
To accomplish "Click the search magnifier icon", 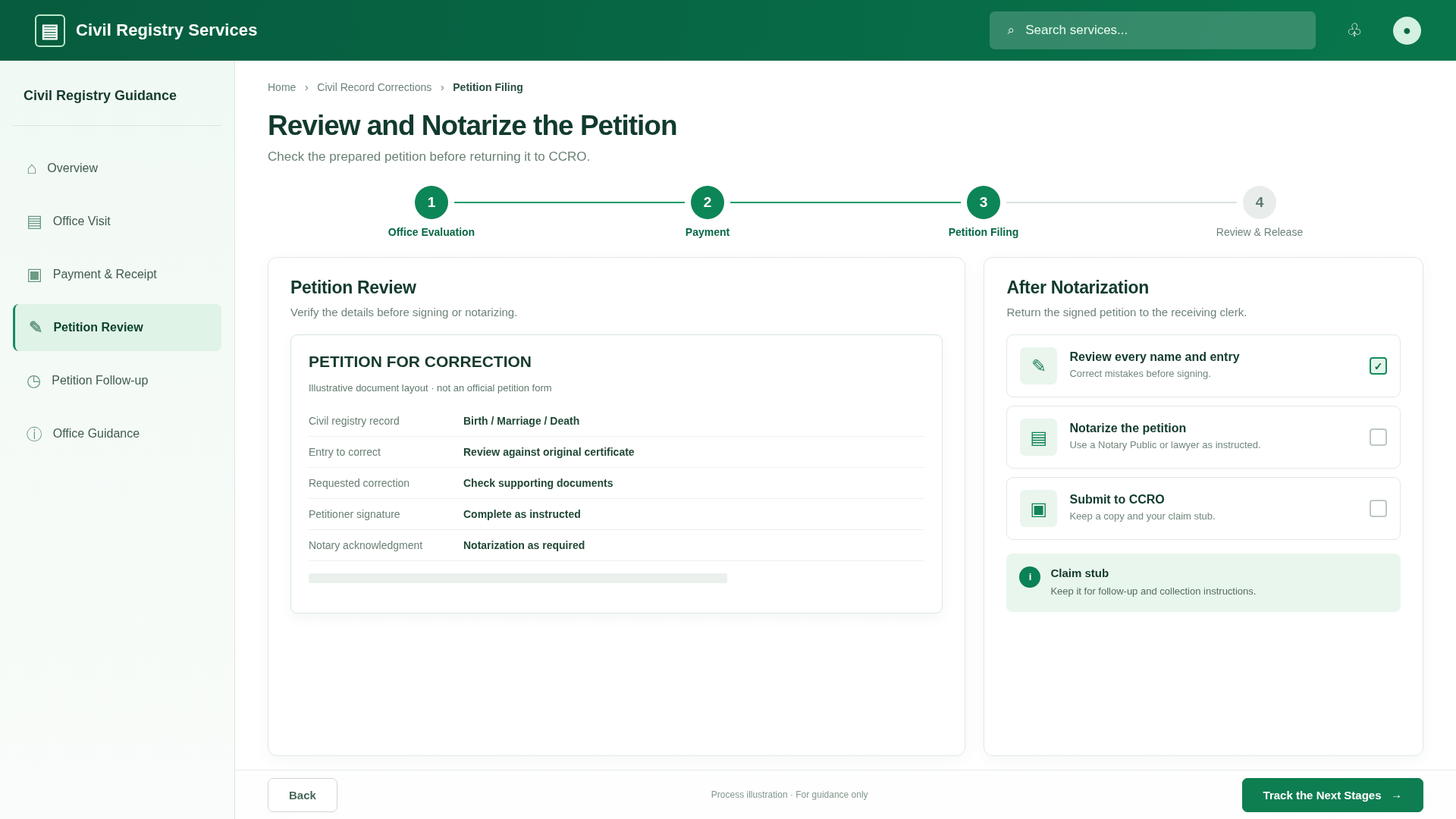I will 1010,30.
